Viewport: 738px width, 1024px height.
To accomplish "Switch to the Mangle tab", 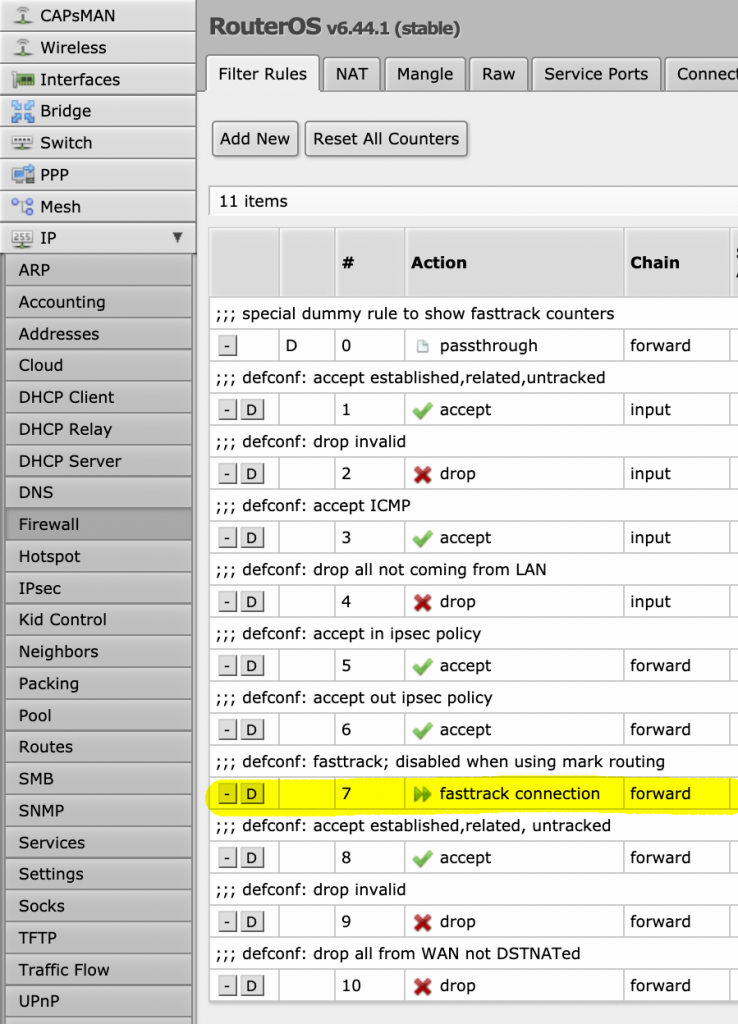I will pos(425,74).
